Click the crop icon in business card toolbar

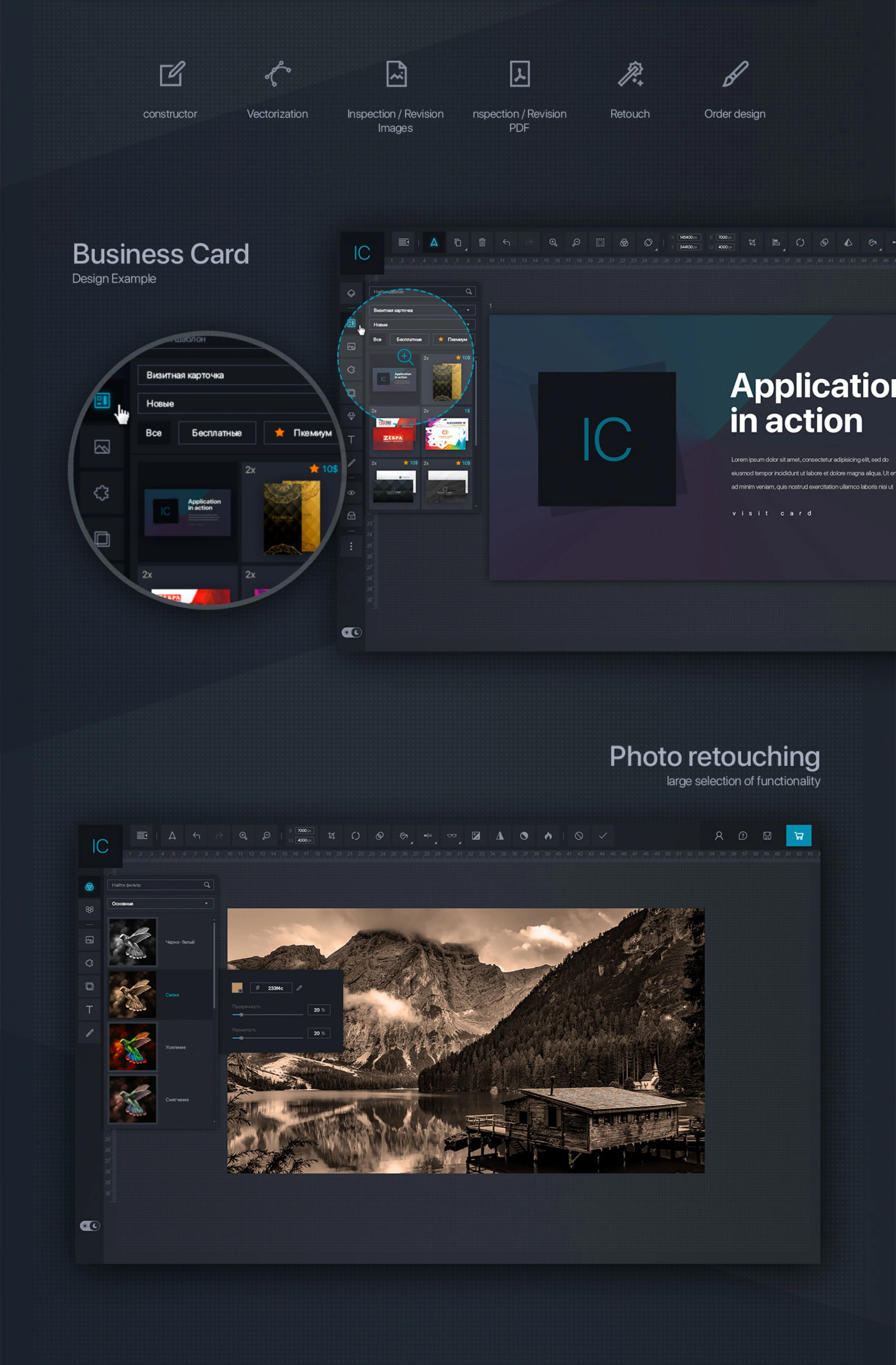click(752, 243)
